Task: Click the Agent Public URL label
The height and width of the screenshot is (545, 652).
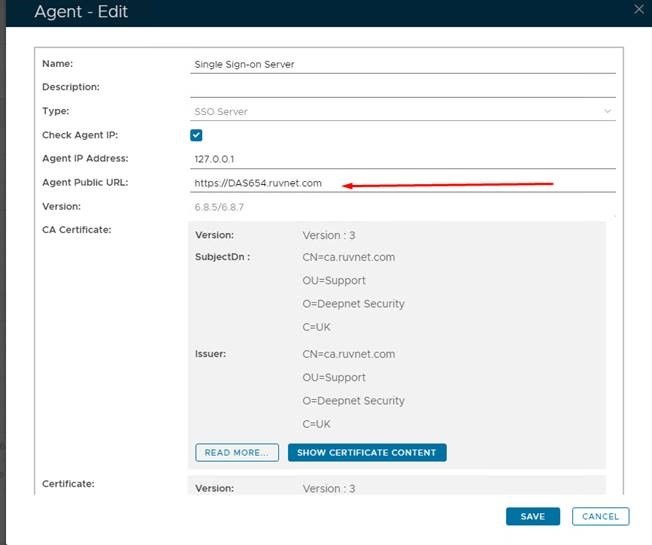Action: pyautogui.click(x=85, y=182)
